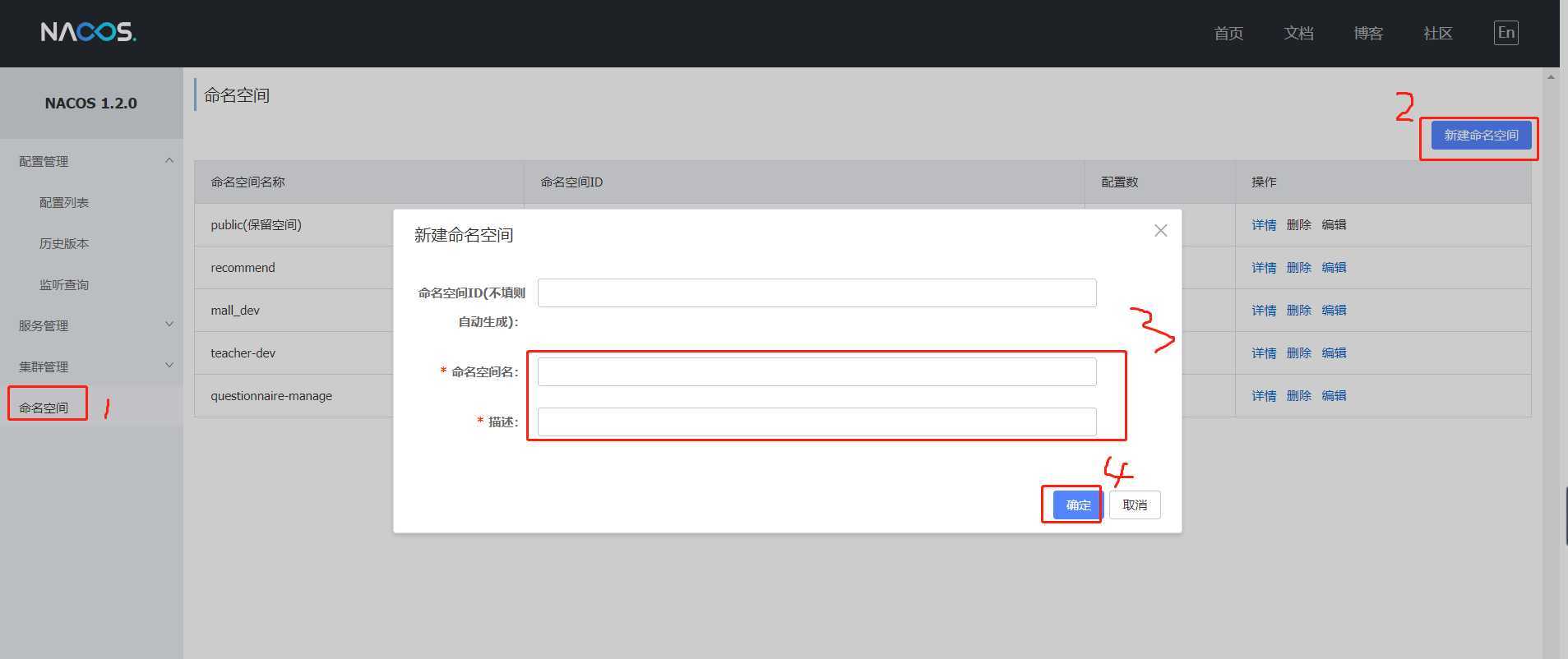Click 编辑 in the teacher-dev row
The height and width of the screenshot is (659, 1568).
click(1334, 353)
